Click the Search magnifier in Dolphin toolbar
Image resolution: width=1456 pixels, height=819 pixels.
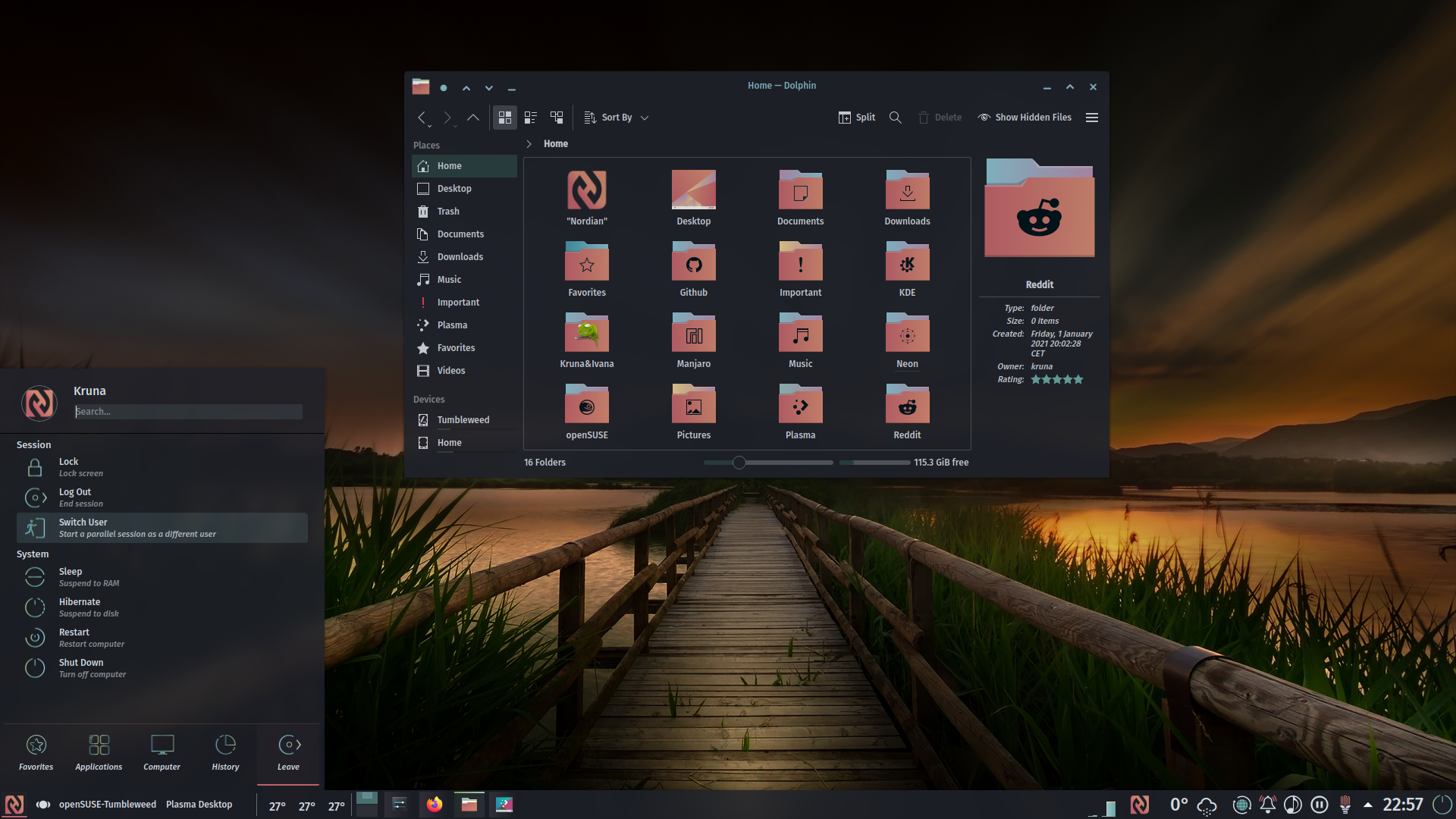(x=895, y=118)
